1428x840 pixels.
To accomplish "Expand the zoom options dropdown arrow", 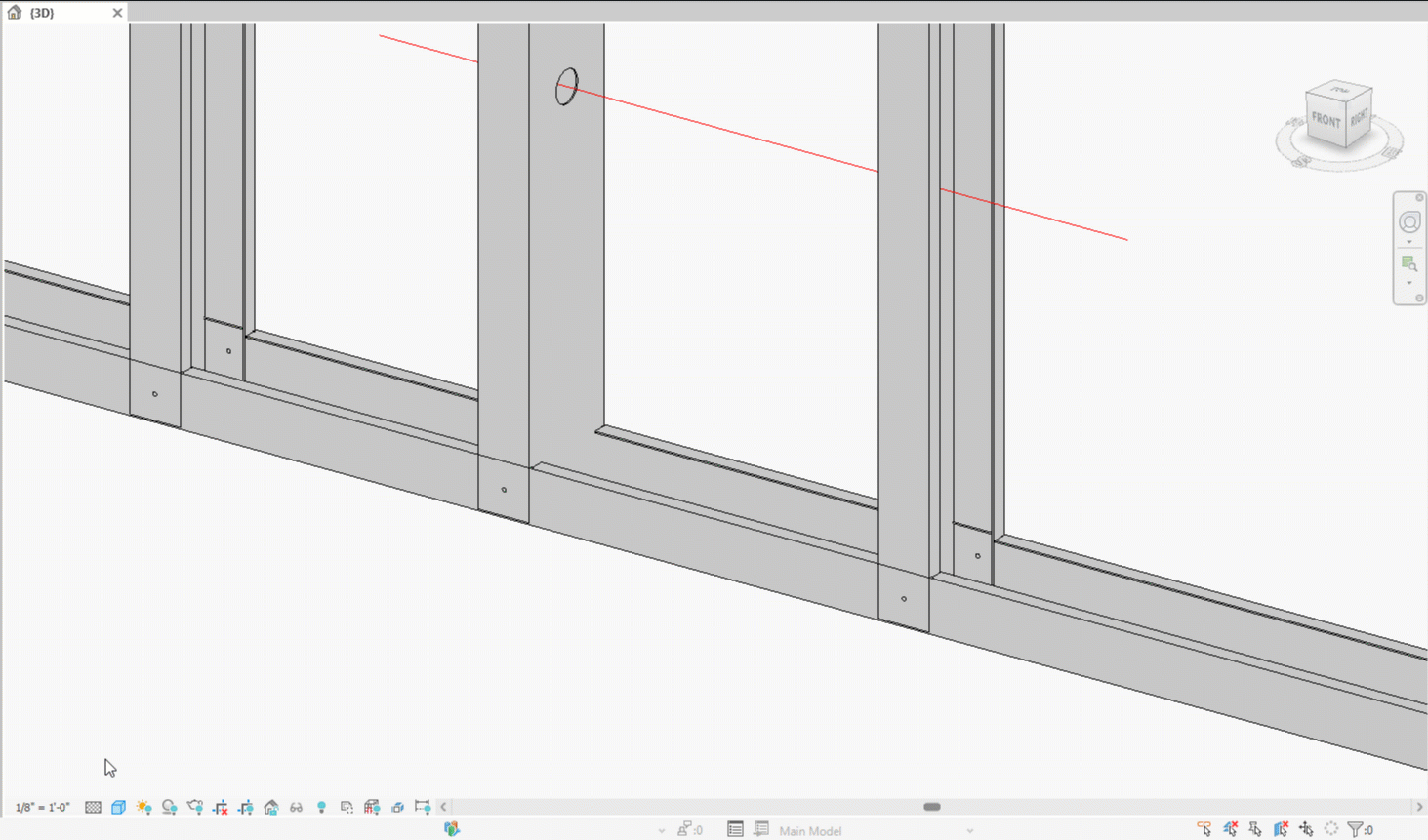I will coord(1408,283).
